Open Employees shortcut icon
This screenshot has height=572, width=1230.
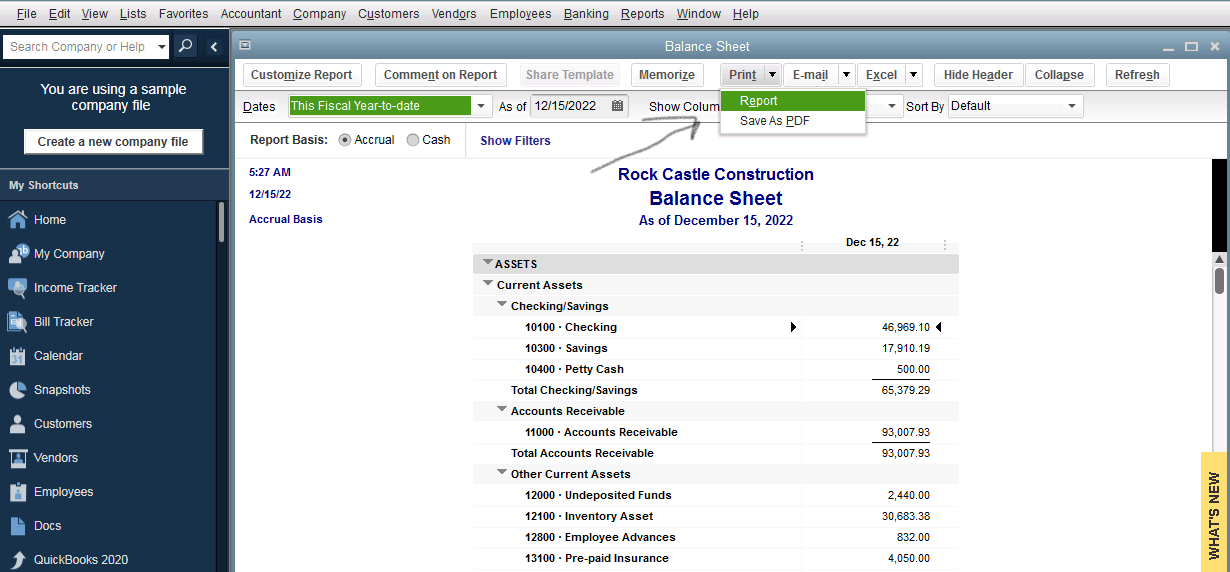click(x=18, y=492)
